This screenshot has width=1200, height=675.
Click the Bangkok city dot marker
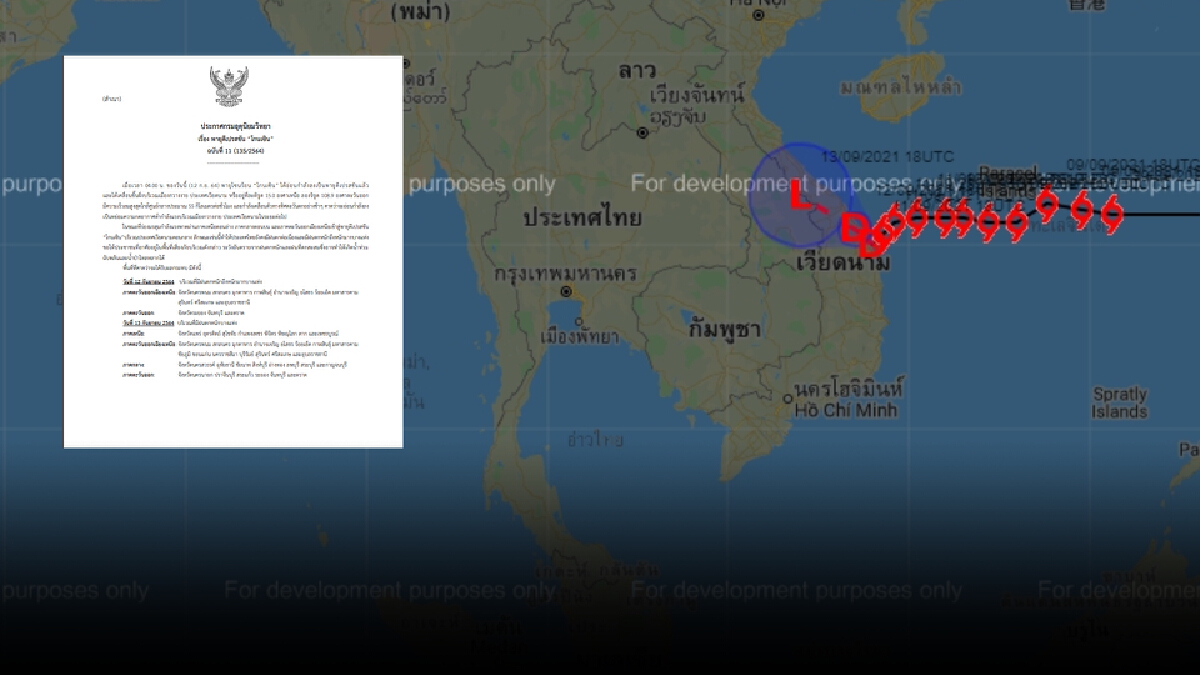click(x=566, y=292)
